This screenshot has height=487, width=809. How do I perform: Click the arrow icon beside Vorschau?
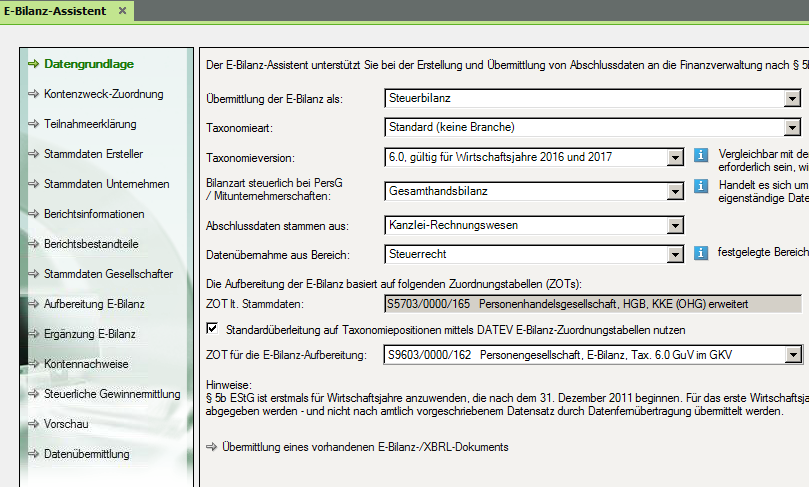(34, 424)
